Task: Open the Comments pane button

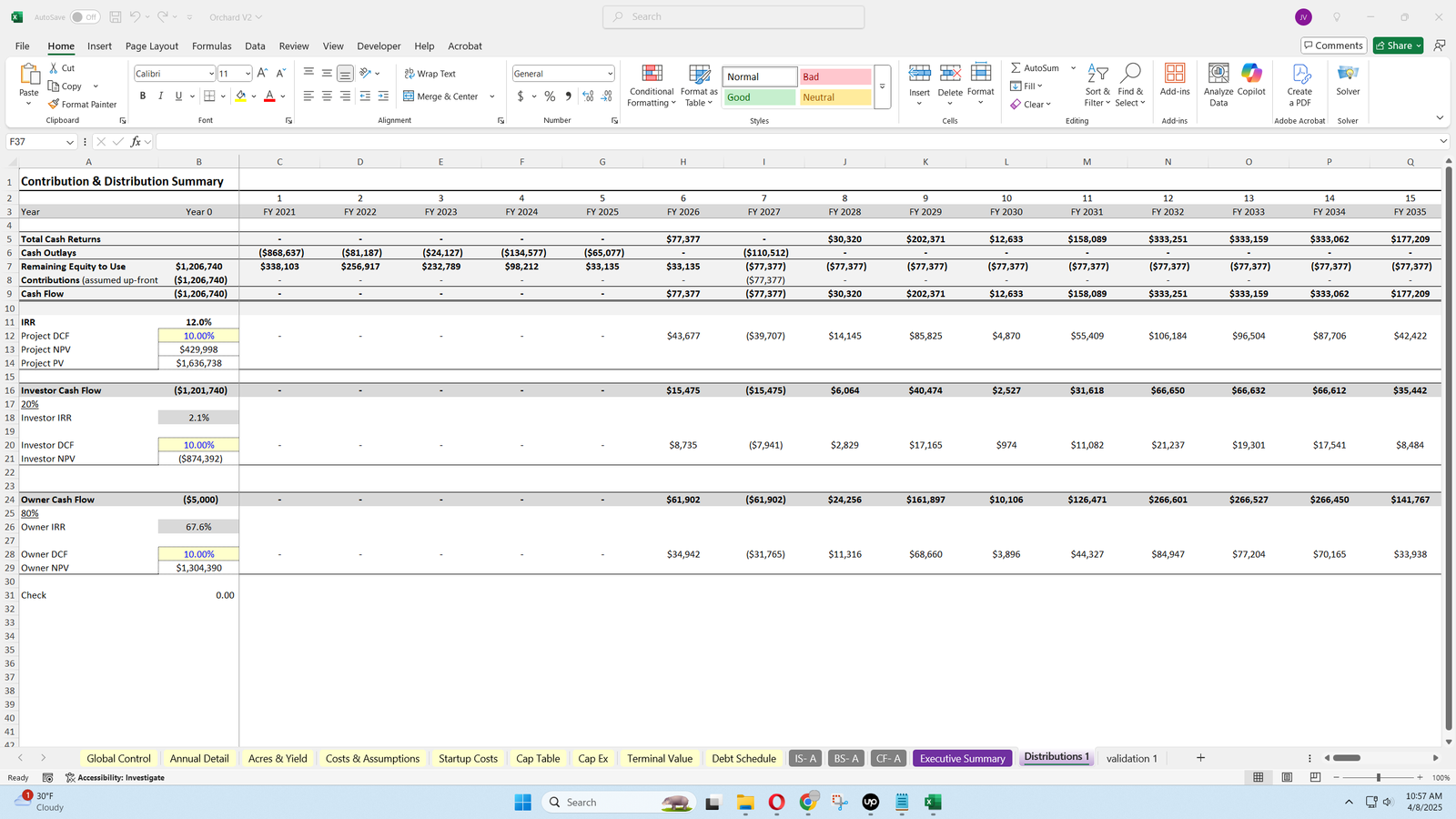Action: (x=1333, y=45)
